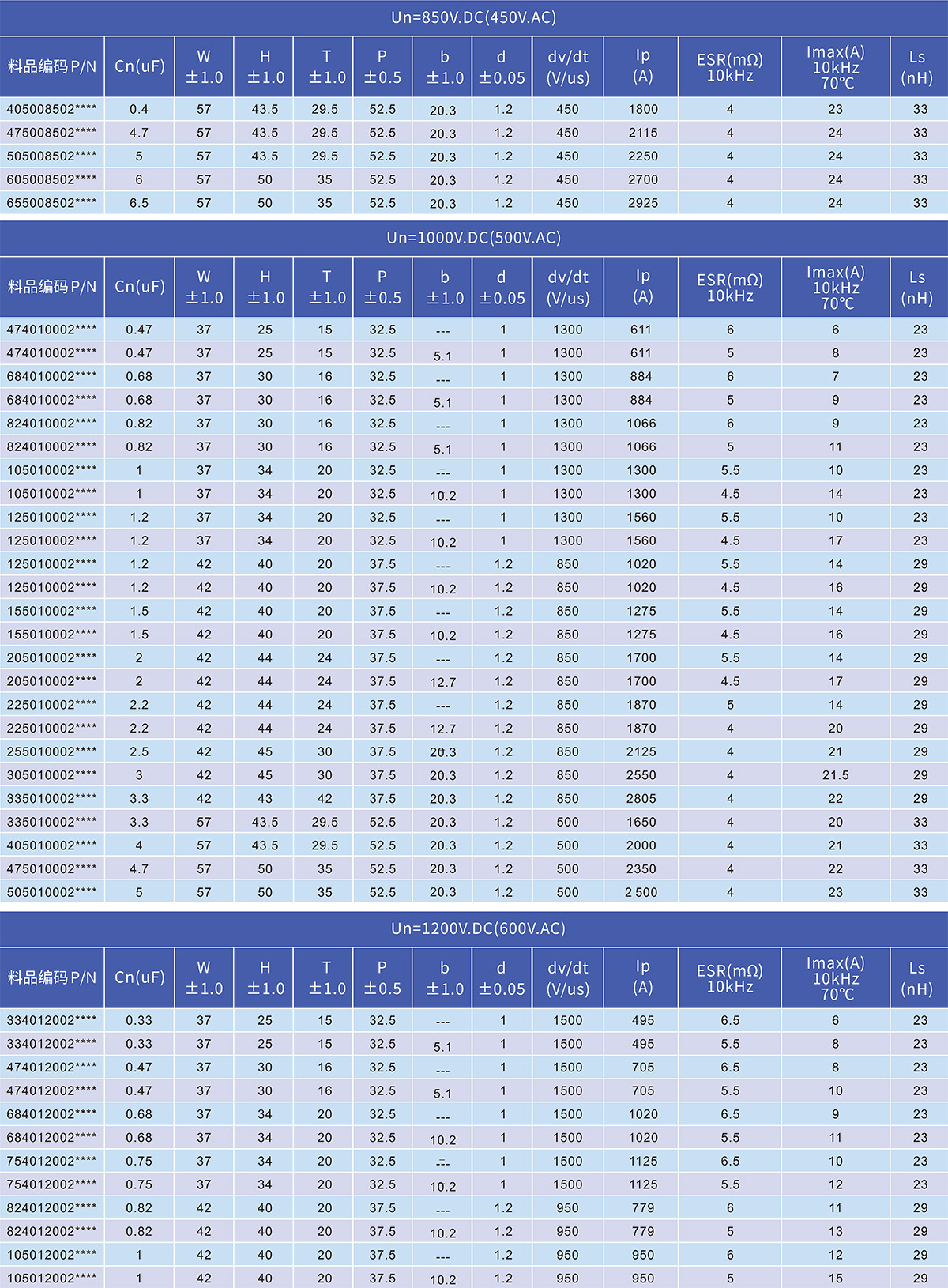948x1288 pixels.
Task: Click the Ip value 2115
Action: (643, 133)
